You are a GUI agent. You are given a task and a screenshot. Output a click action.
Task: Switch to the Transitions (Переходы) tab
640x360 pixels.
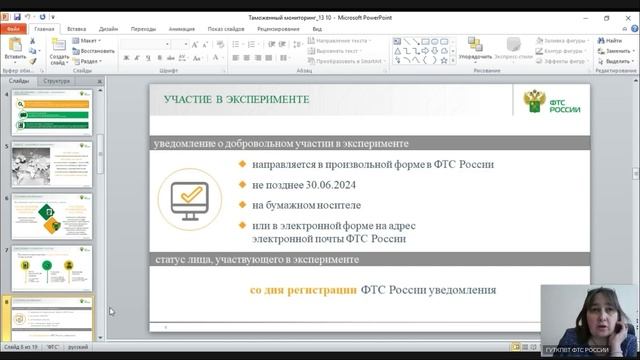click(x=143, y=29)
